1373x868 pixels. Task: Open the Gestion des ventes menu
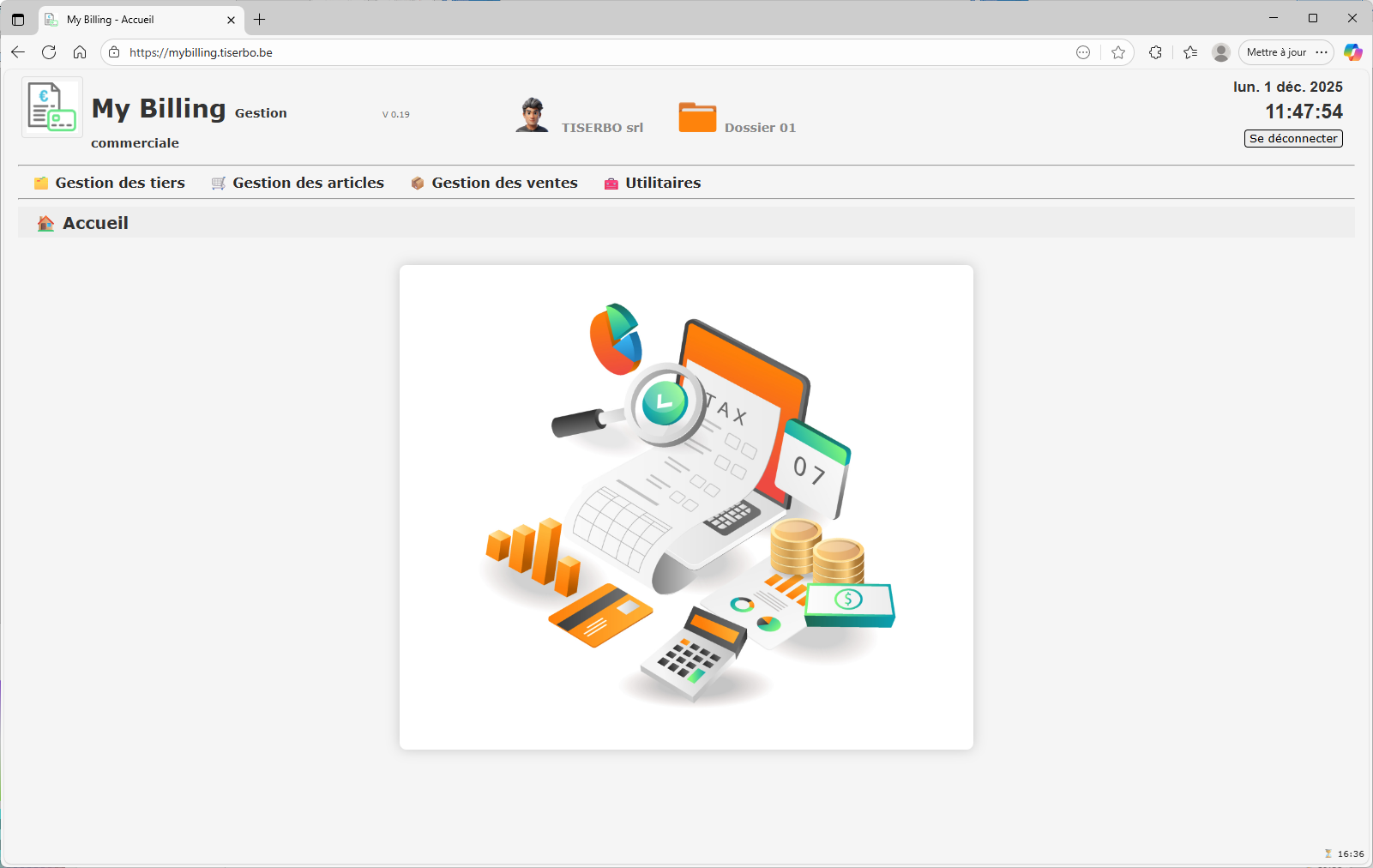(x=504, y=183)
